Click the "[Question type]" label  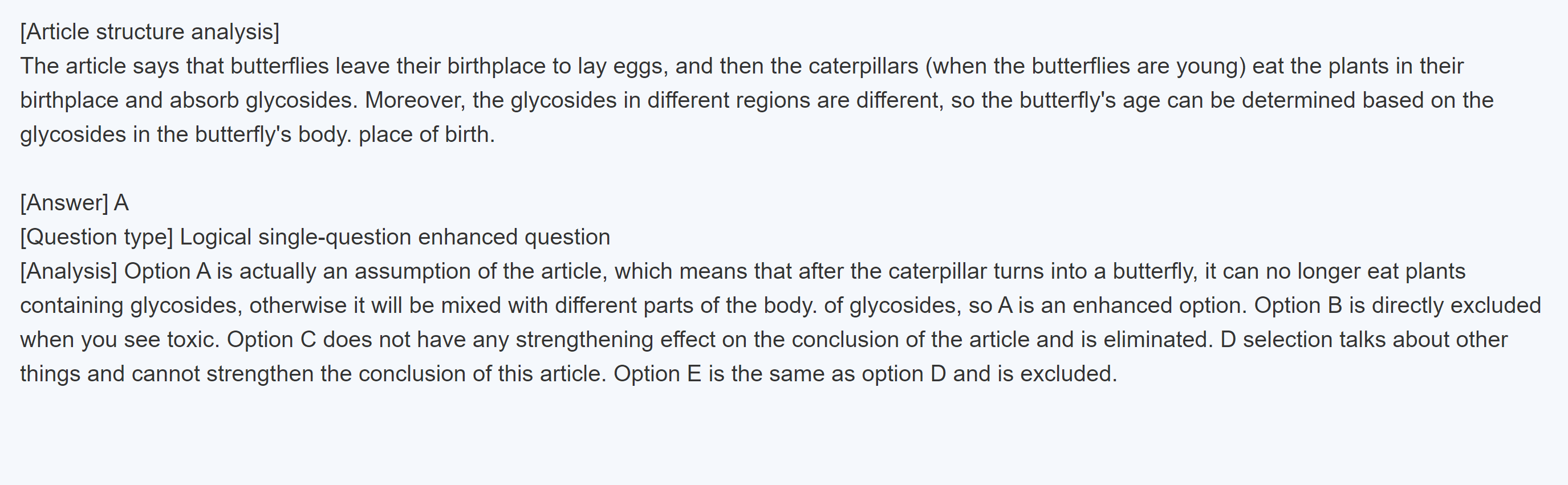96,237
